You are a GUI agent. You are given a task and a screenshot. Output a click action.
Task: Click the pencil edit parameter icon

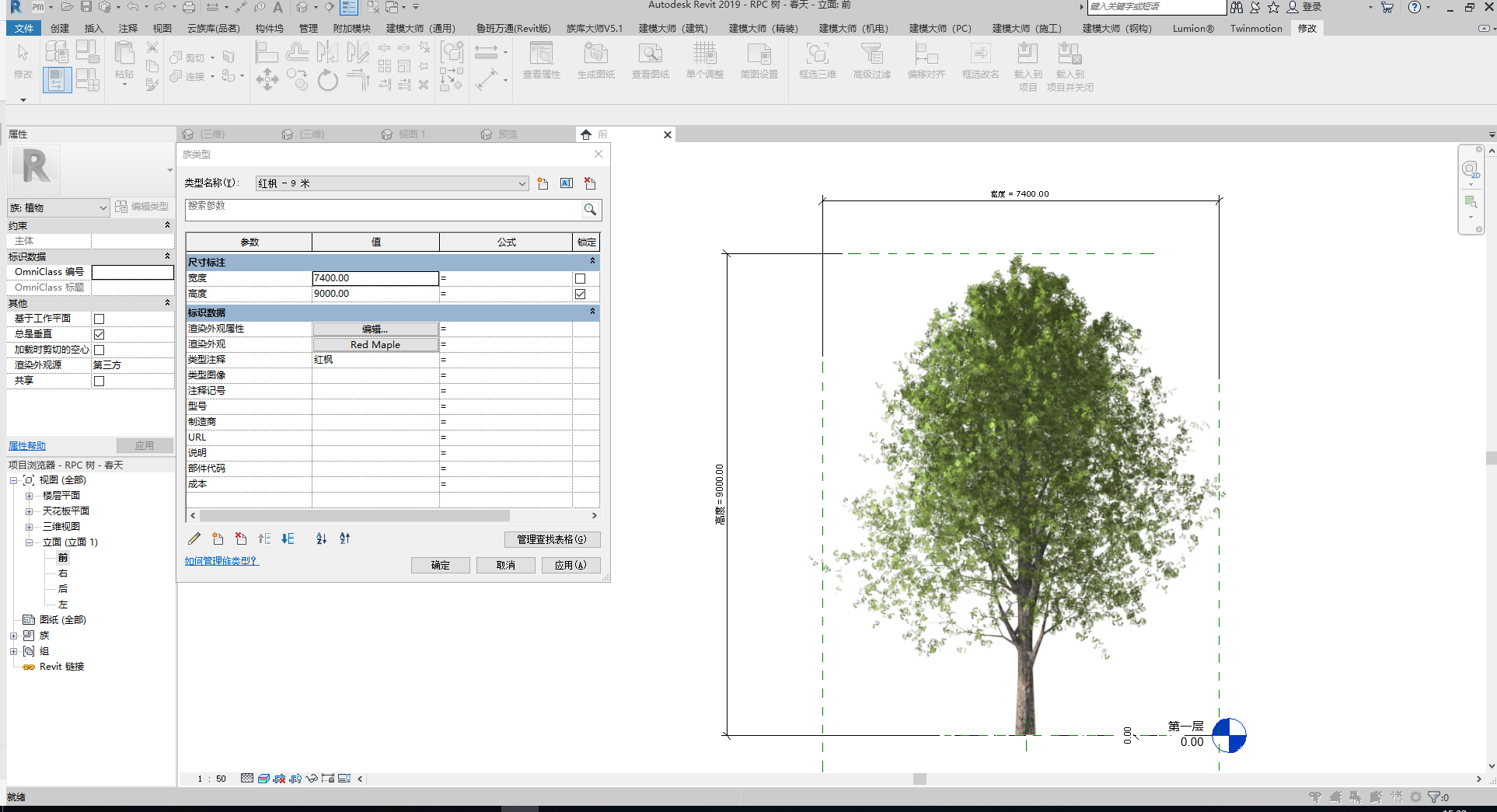point(194,538)
